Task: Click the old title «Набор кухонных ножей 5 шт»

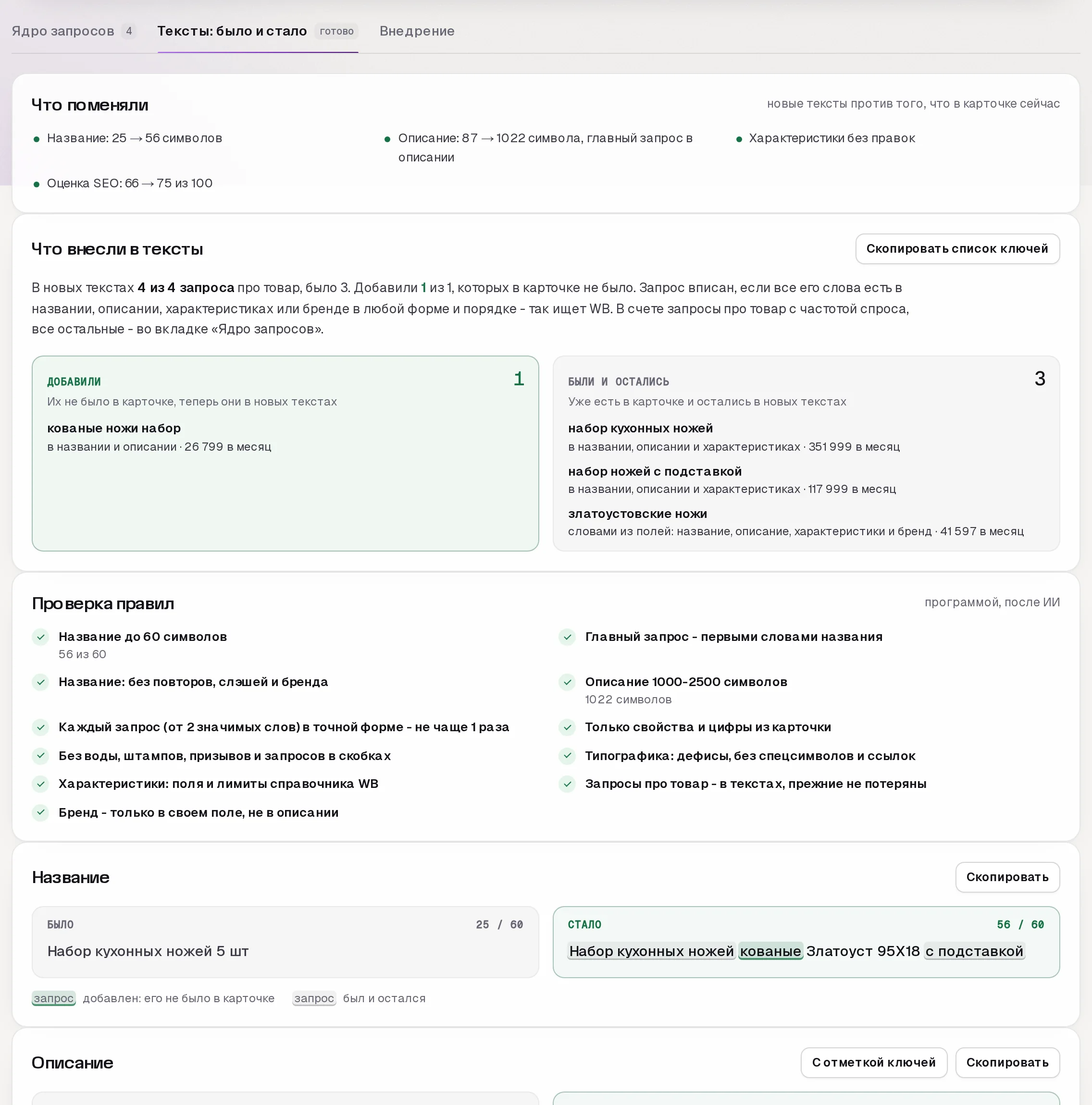Action: [148, 951]
